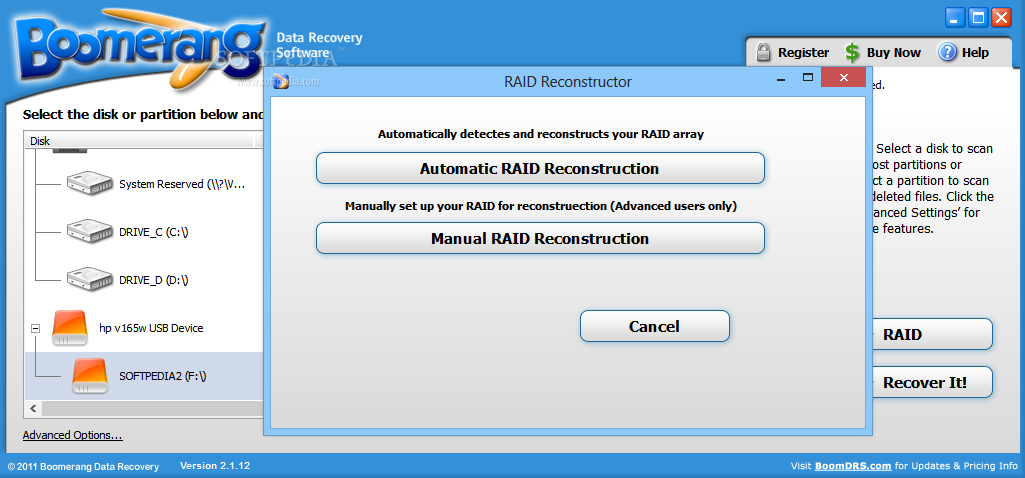Select SOFTPEDIA2 (F:\) tree row
1025x478 pixels.
tap(144, 376)
